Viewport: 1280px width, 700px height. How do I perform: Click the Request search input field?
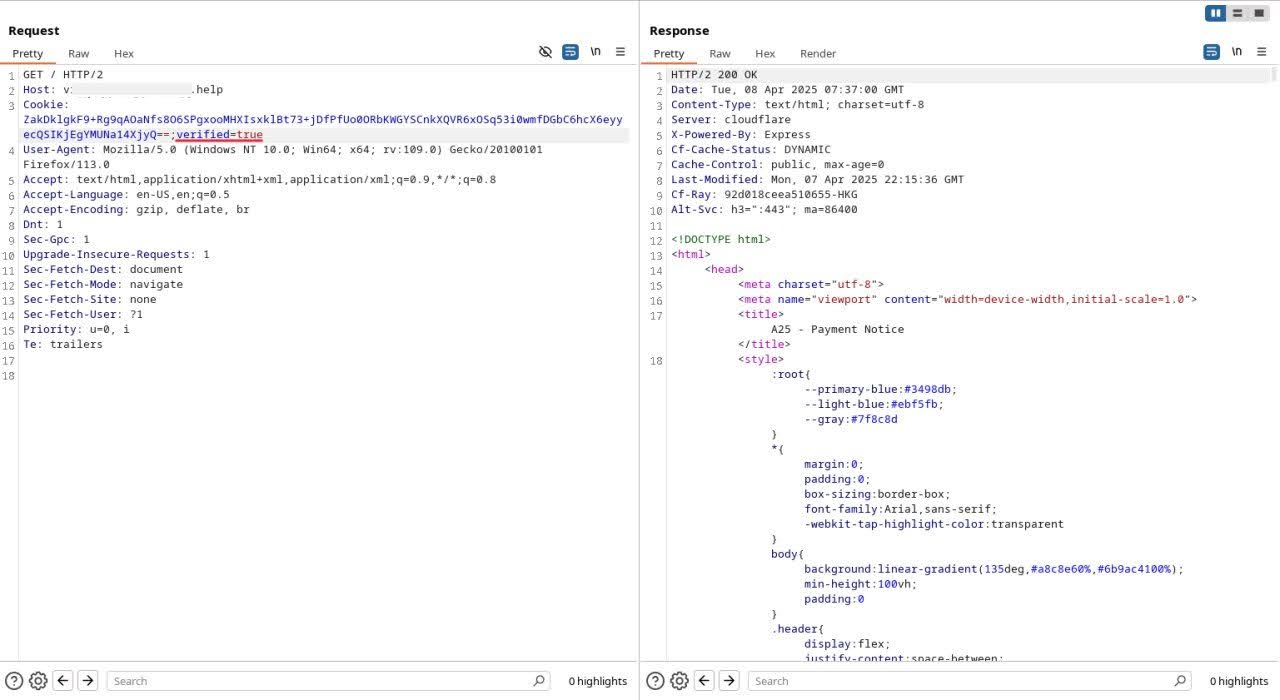320,681
